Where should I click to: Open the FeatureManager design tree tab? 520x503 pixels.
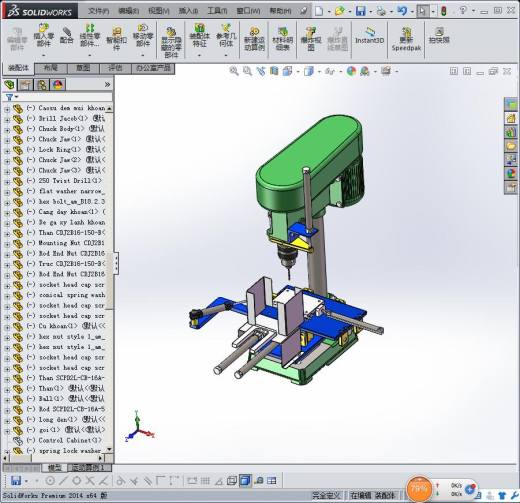(x=10, y=85)
